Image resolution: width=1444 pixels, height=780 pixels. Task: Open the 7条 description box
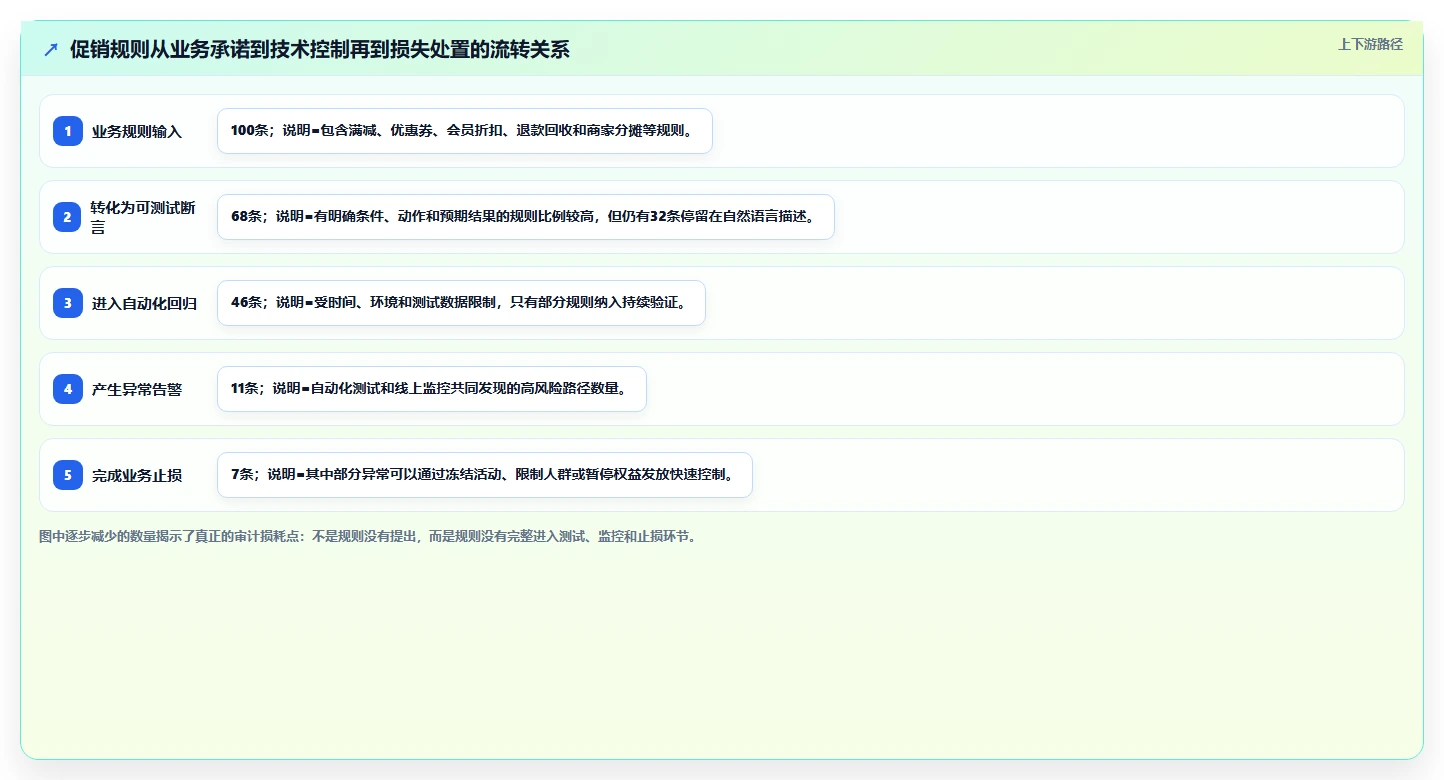point(485,475)
